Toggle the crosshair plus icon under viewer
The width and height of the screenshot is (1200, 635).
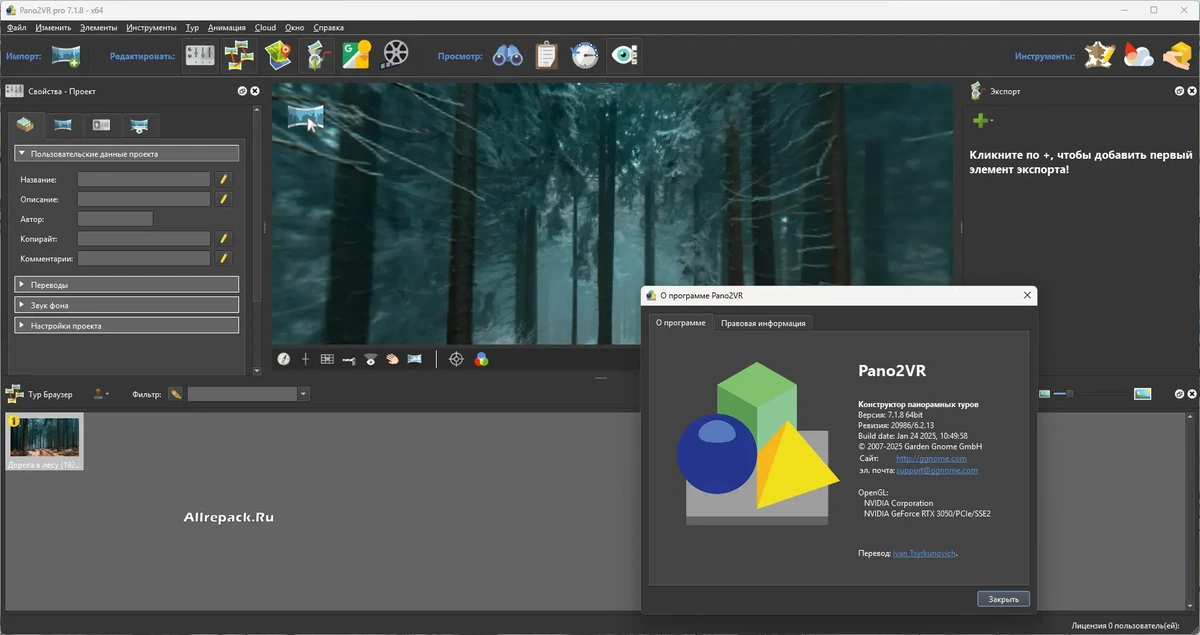click(305, 359)
